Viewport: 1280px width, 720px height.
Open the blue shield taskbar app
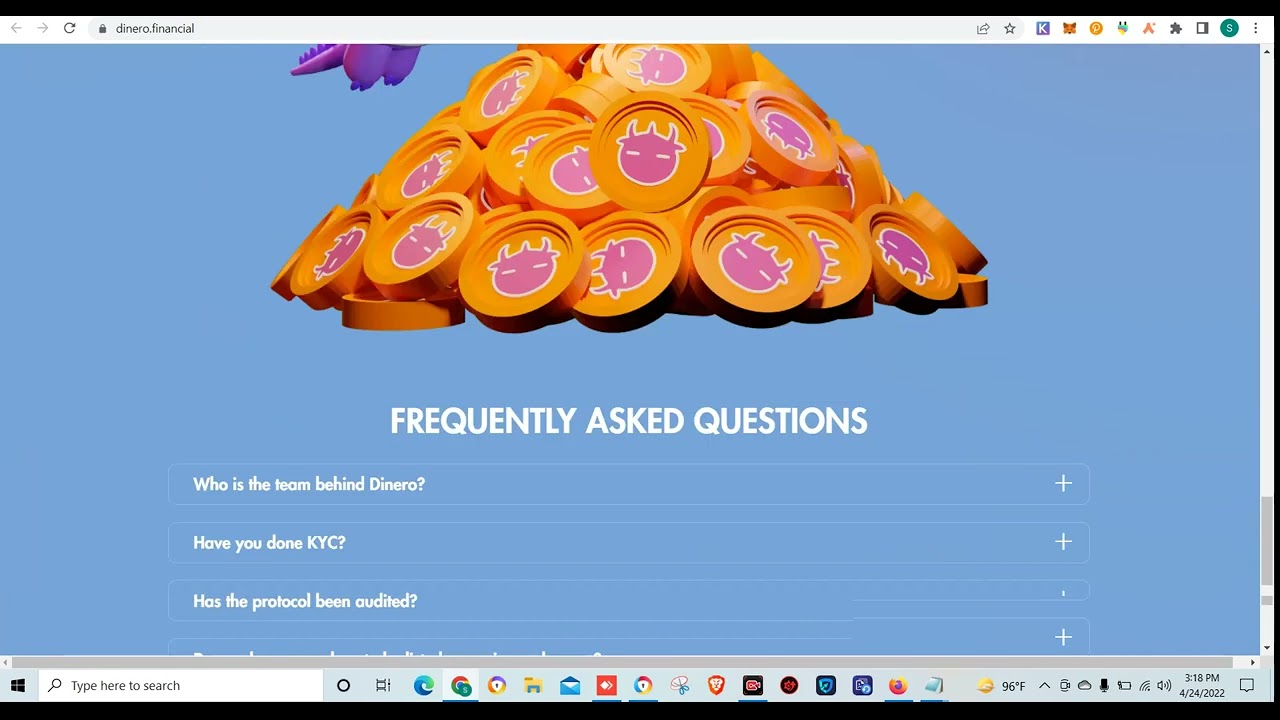click(x=826, y=685)
